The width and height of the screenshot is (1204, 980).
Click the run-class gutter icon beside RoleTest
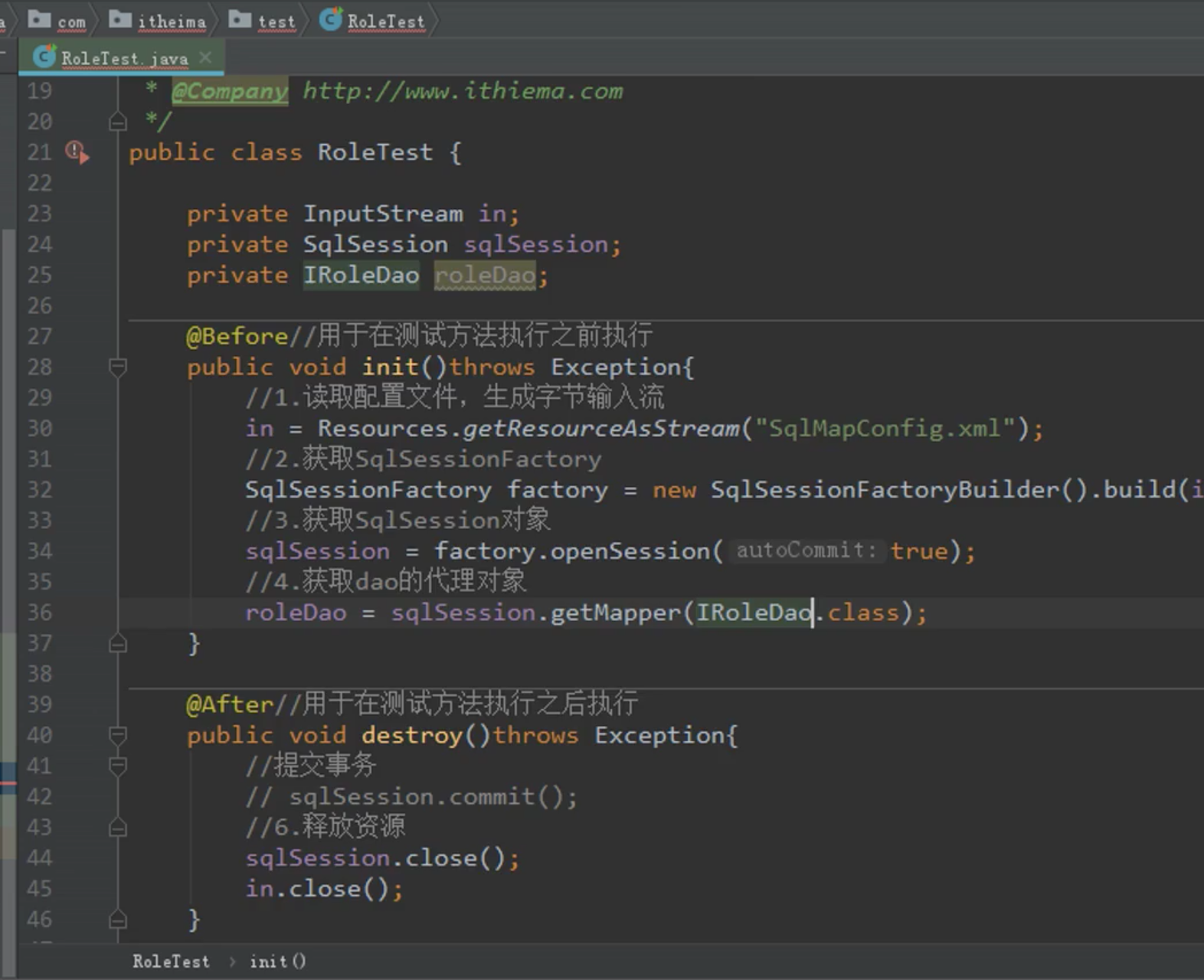tap(77, 152)
